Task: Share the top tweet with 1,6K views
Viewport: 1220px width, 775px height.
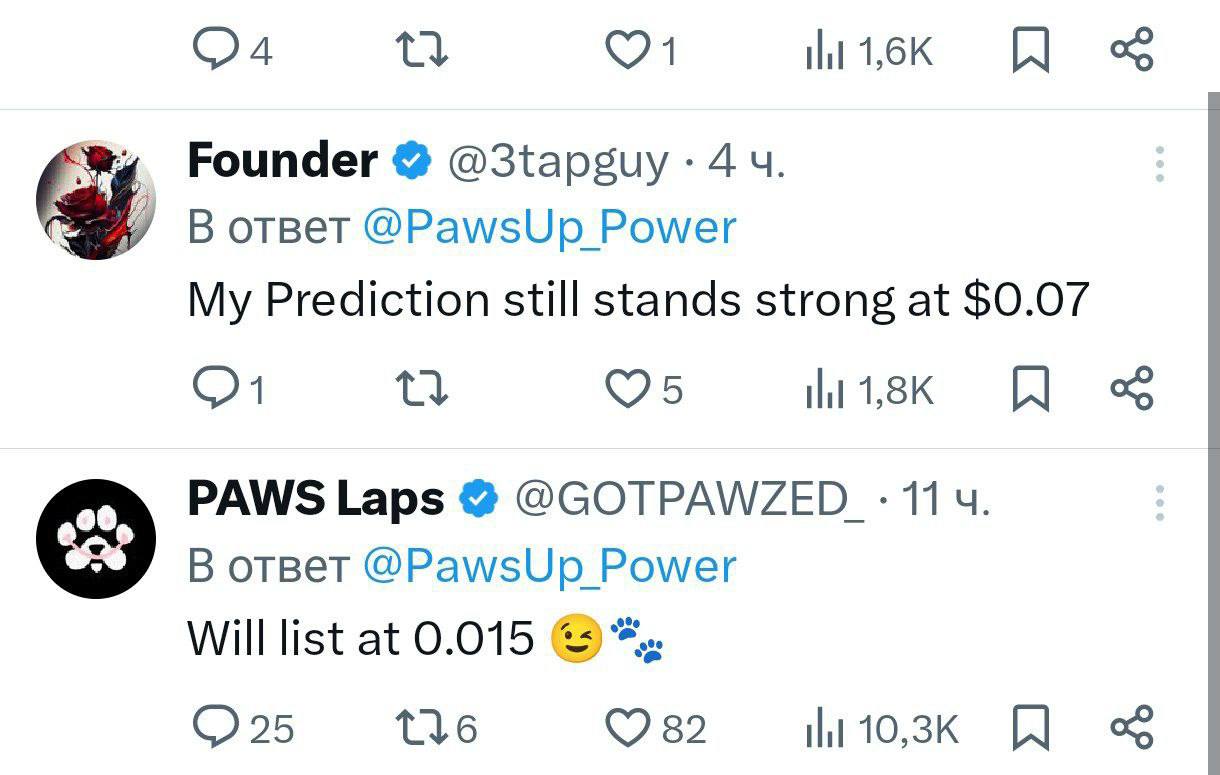Action: pos(1133,52)
